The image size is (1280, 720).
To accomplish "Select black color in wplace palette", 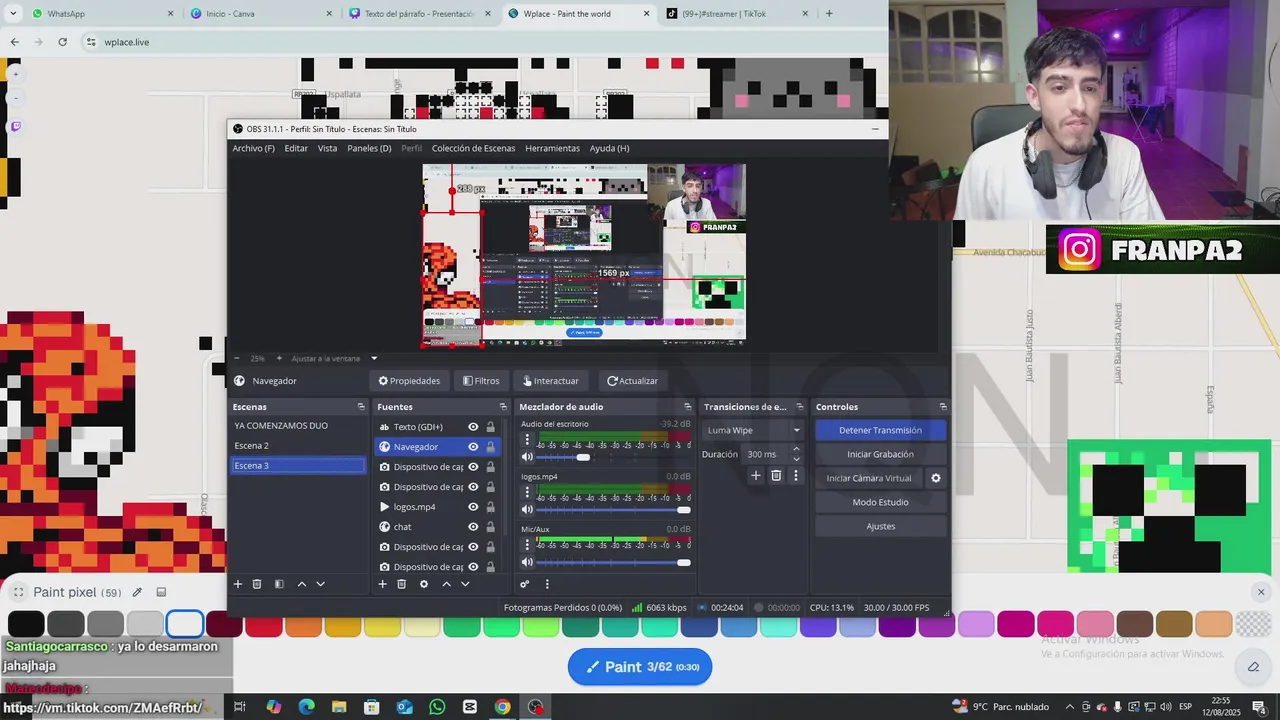I will 26,624.
